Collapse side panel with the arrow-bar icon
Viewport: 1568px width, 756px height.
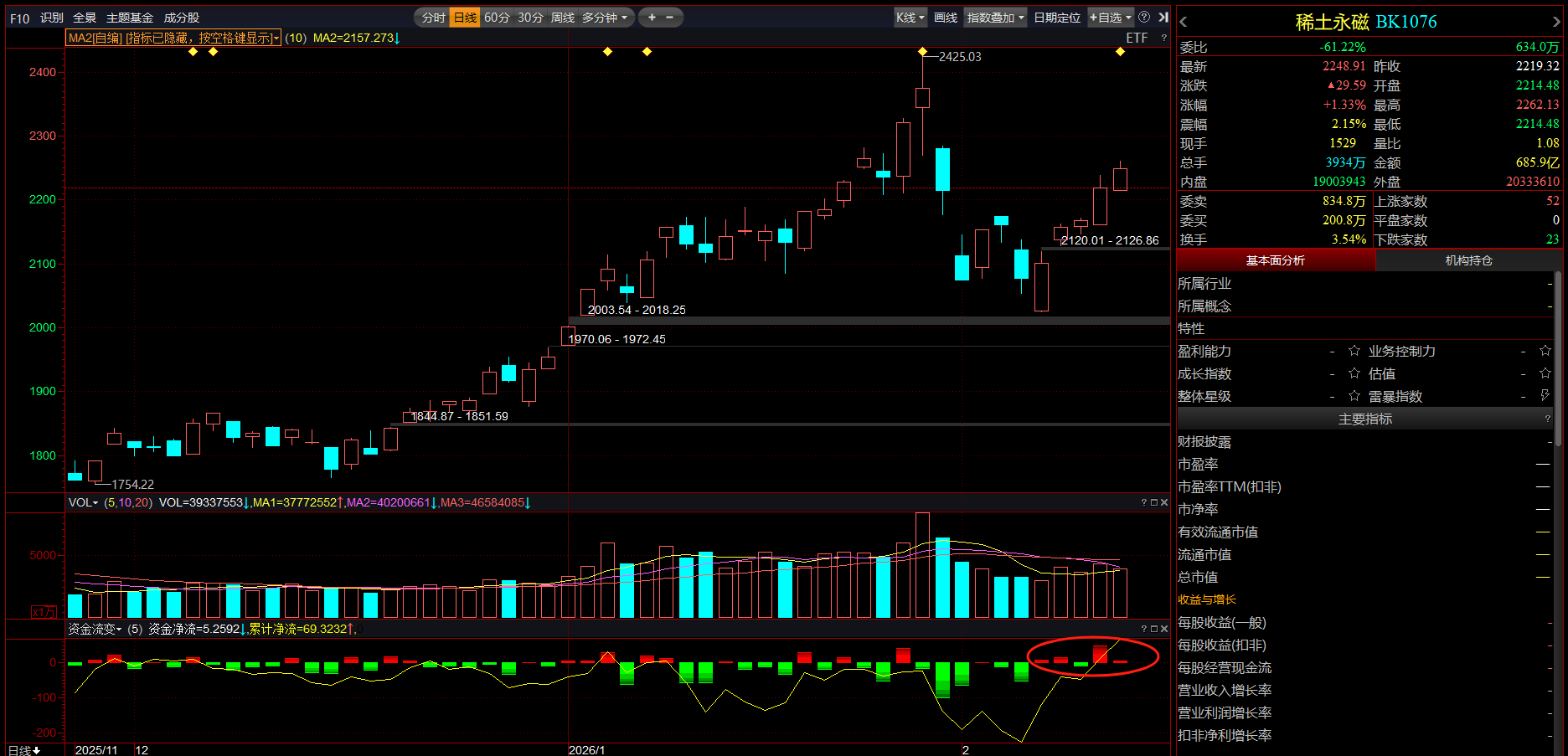tap(1163, 17)
